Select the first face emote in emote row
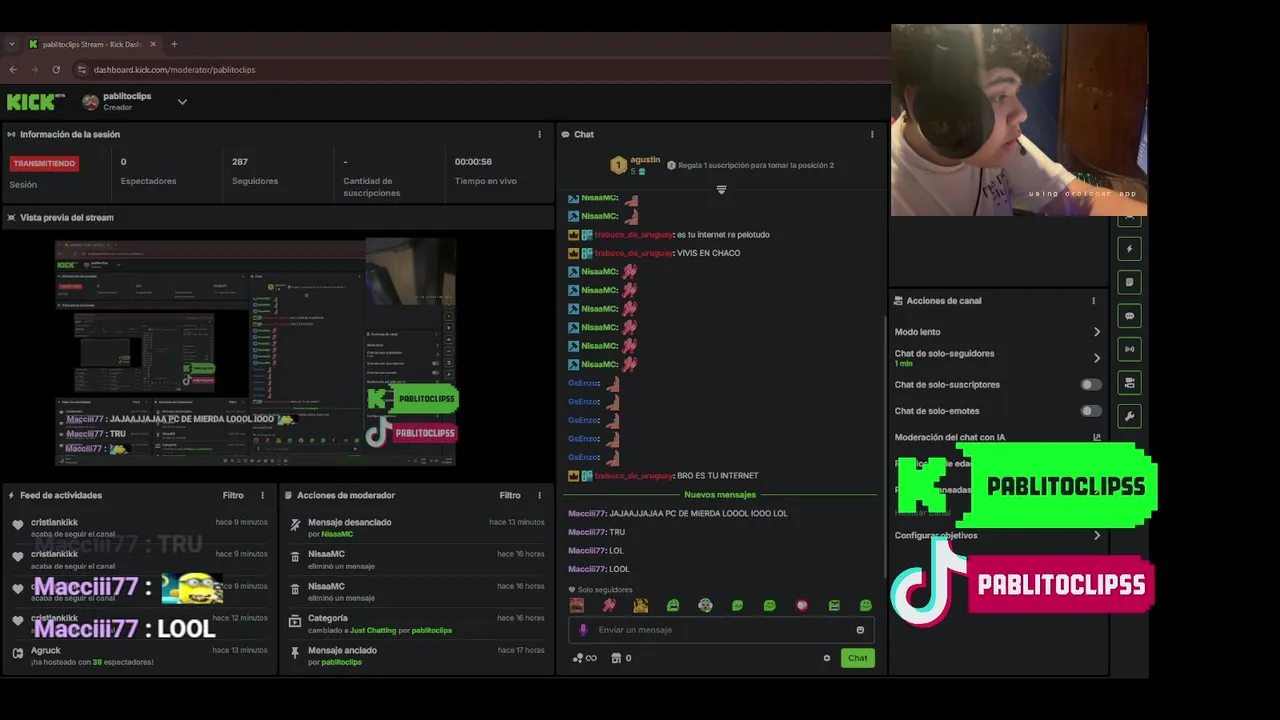The height and width of the screenshot is (720, 1280). [576, 605]
